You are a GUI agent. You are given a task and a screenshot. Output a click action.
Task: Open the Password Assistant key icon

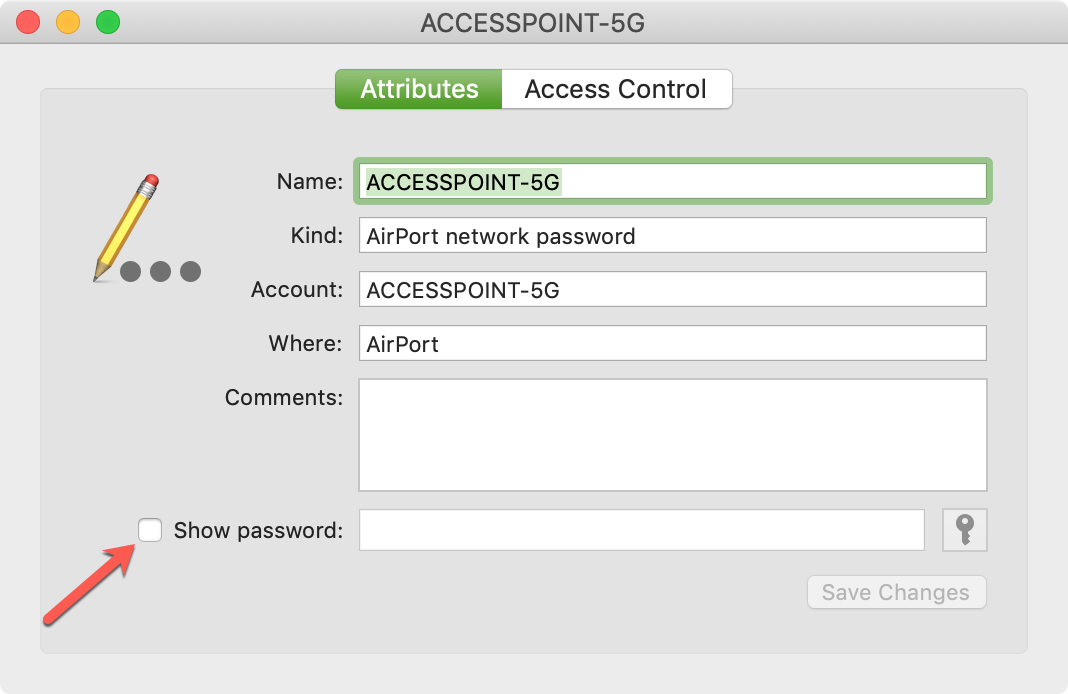click(964, 530)
